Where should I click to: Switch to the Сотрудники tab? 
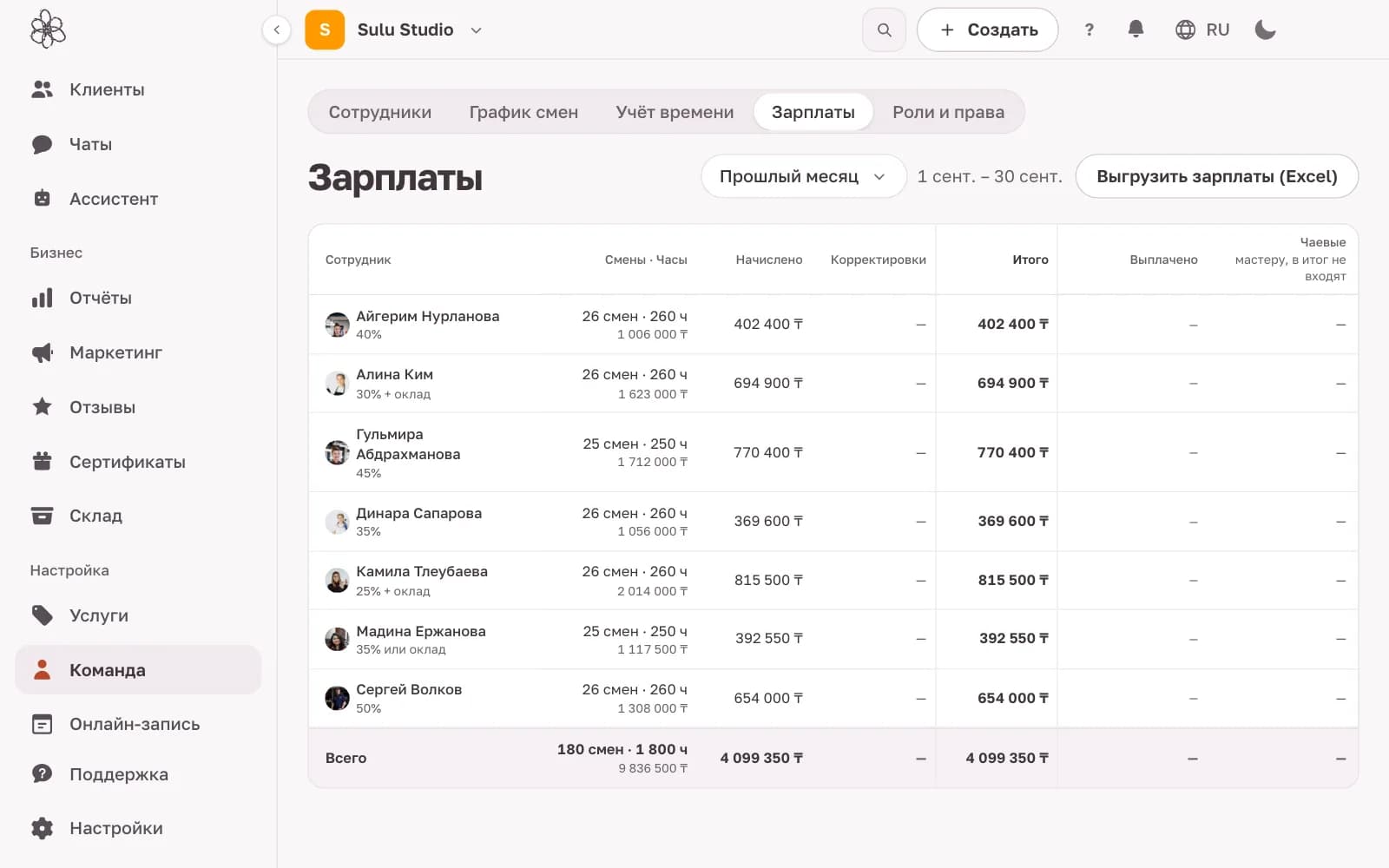(x=379, y=112)
